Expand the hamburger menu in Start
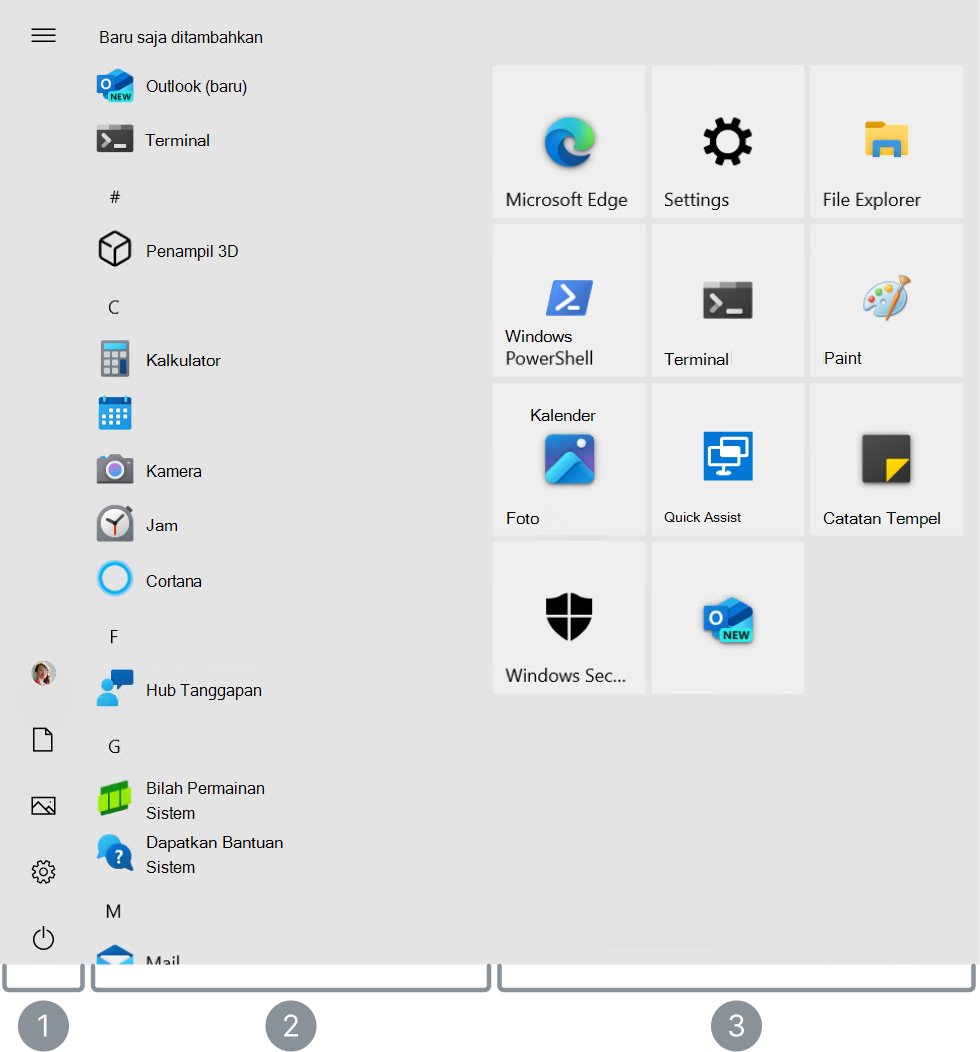The height and width of the screenshot is (1052, 980). (x=44, y=36)
